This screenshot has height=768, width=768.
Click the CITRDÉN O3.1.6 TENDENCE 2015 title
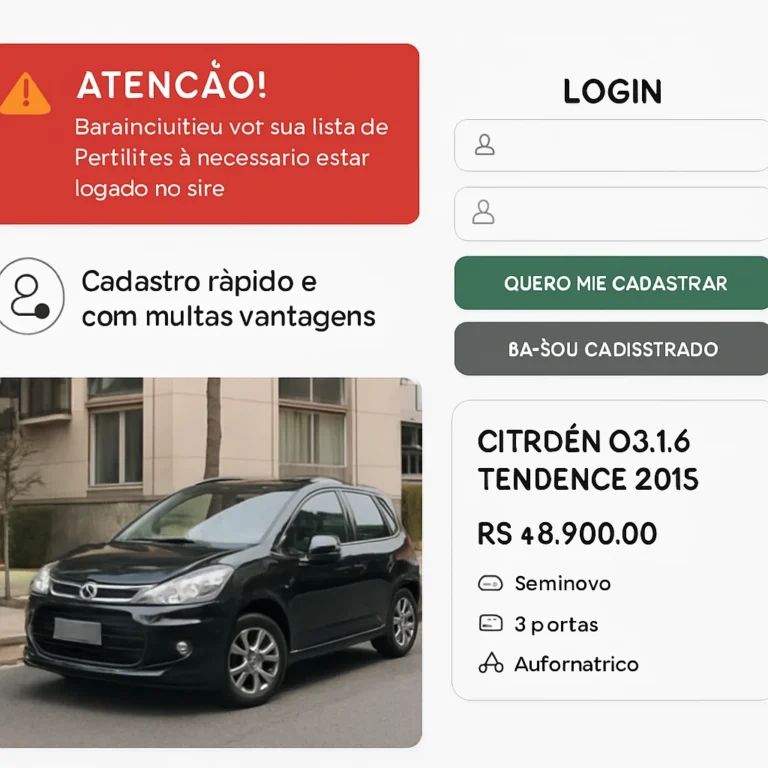[x=588, y=460]
